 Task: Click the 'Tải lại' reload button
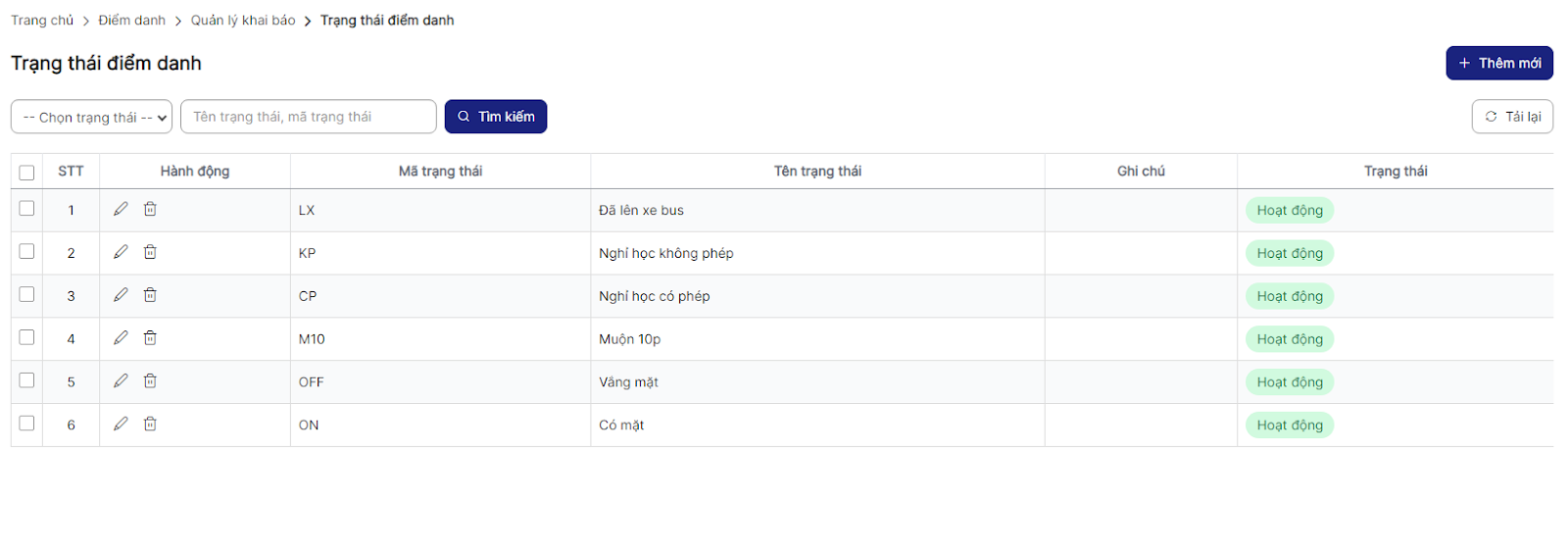1512,117
